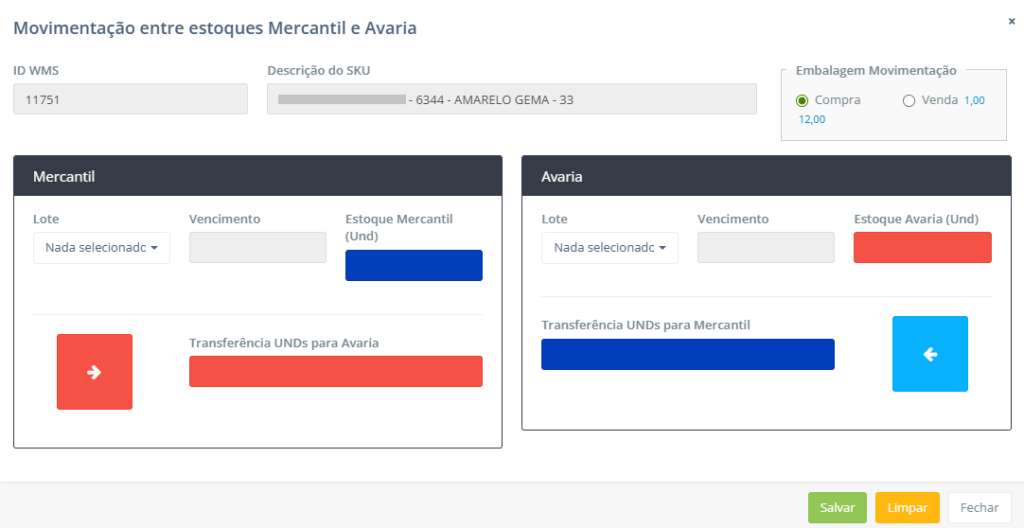Click the 1,00 value next to Venda
The width and height of the screenshot is (1024, 528).
[x=974, y=100]
